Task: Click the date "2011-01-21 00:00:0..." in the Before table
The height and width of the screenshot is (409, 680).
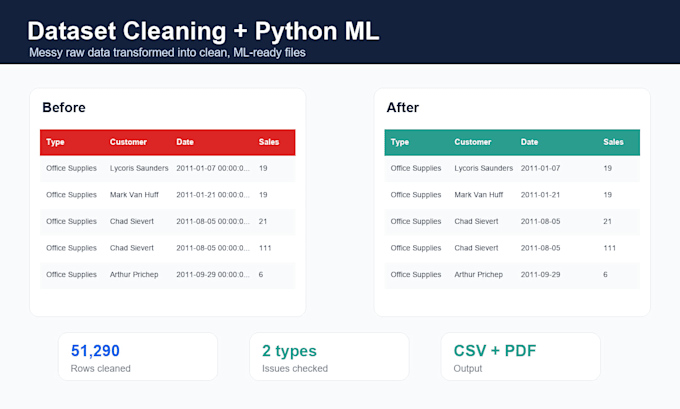Action: 213,195
